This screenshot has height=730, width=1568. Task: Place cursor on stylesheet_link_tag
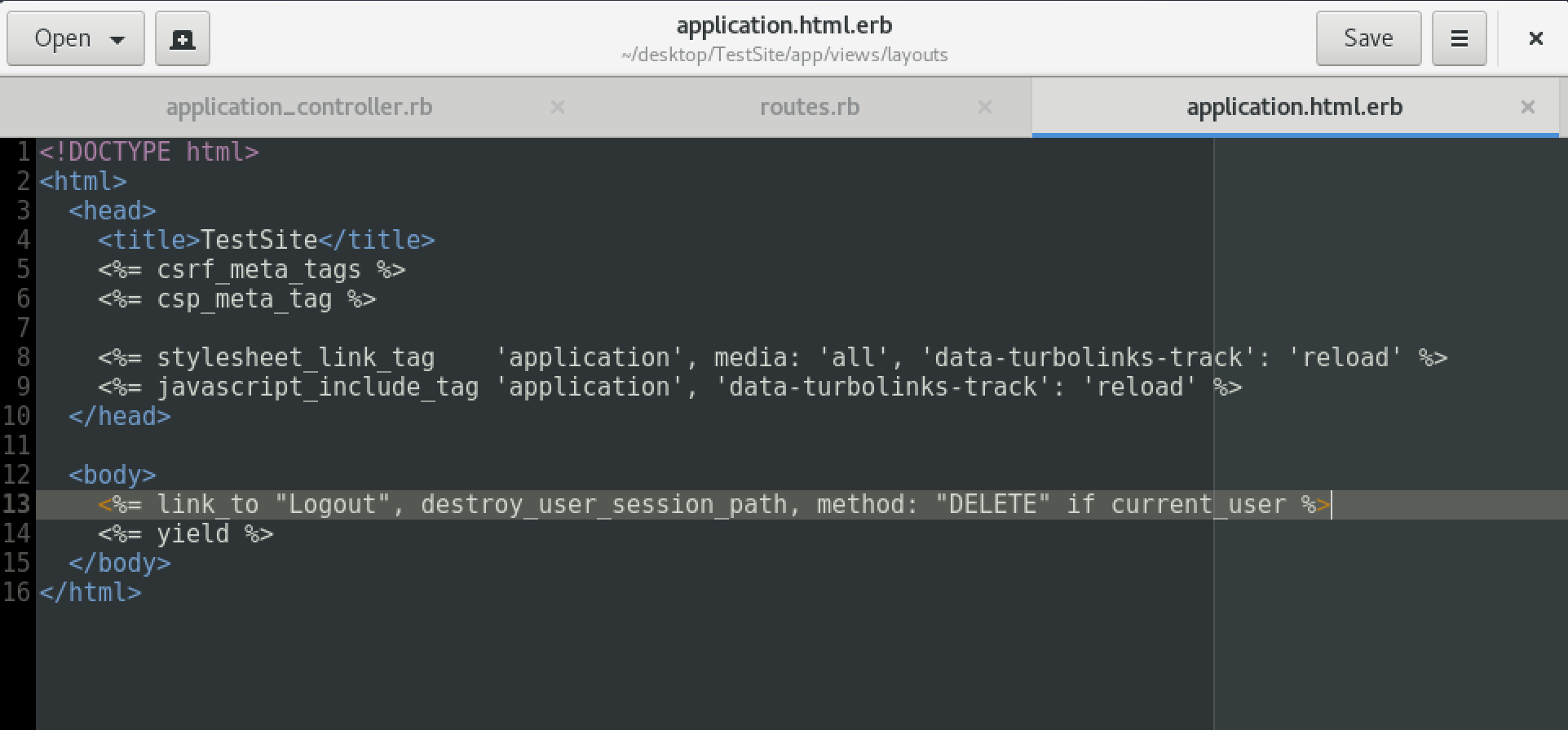coord(295,358)
